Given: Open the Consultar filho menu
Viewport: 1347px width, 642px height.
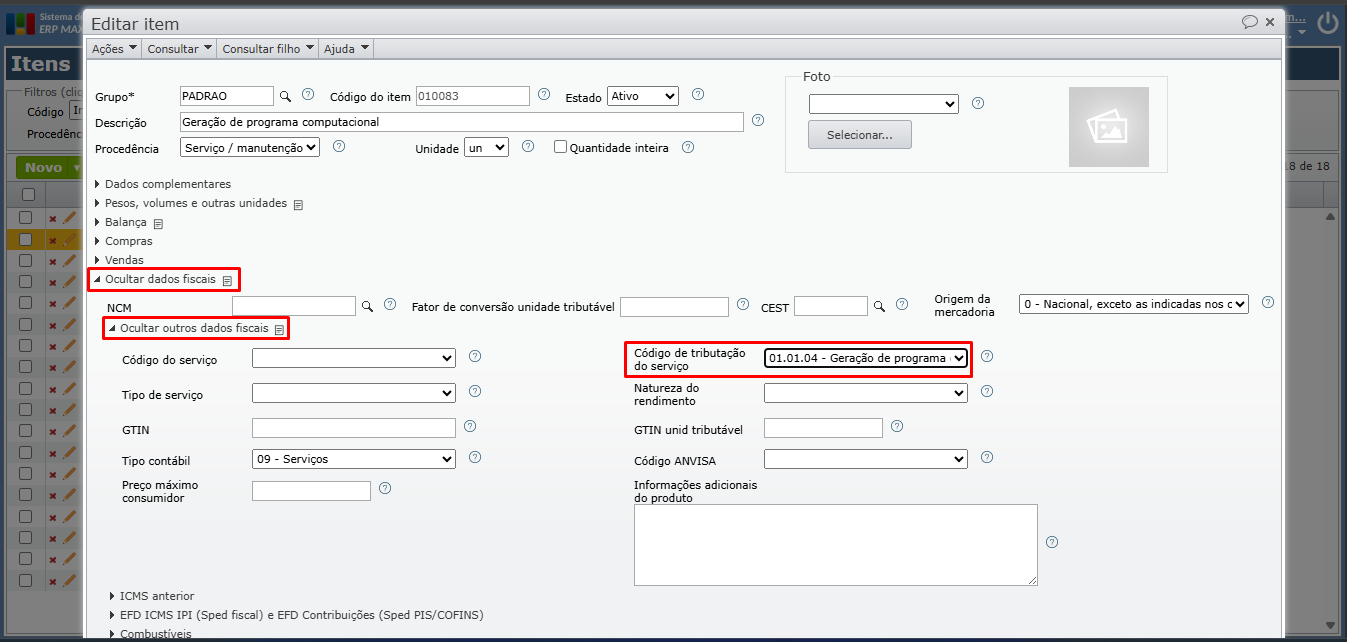Looking at the screenshot, I should (268, 48).
